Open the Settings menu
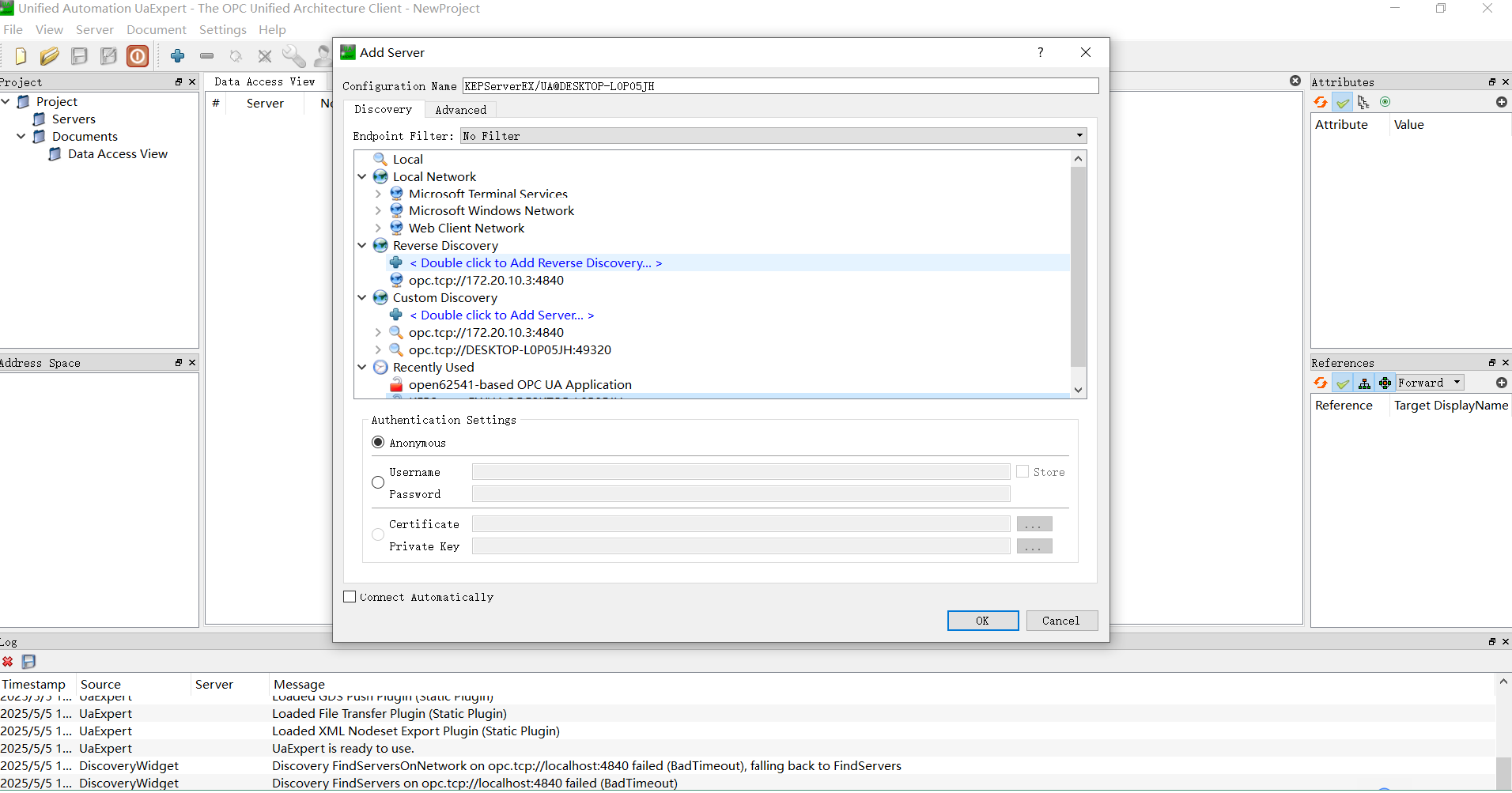Image resolution: width=1512 pixels, height=793 pixels. coord(223,30)
